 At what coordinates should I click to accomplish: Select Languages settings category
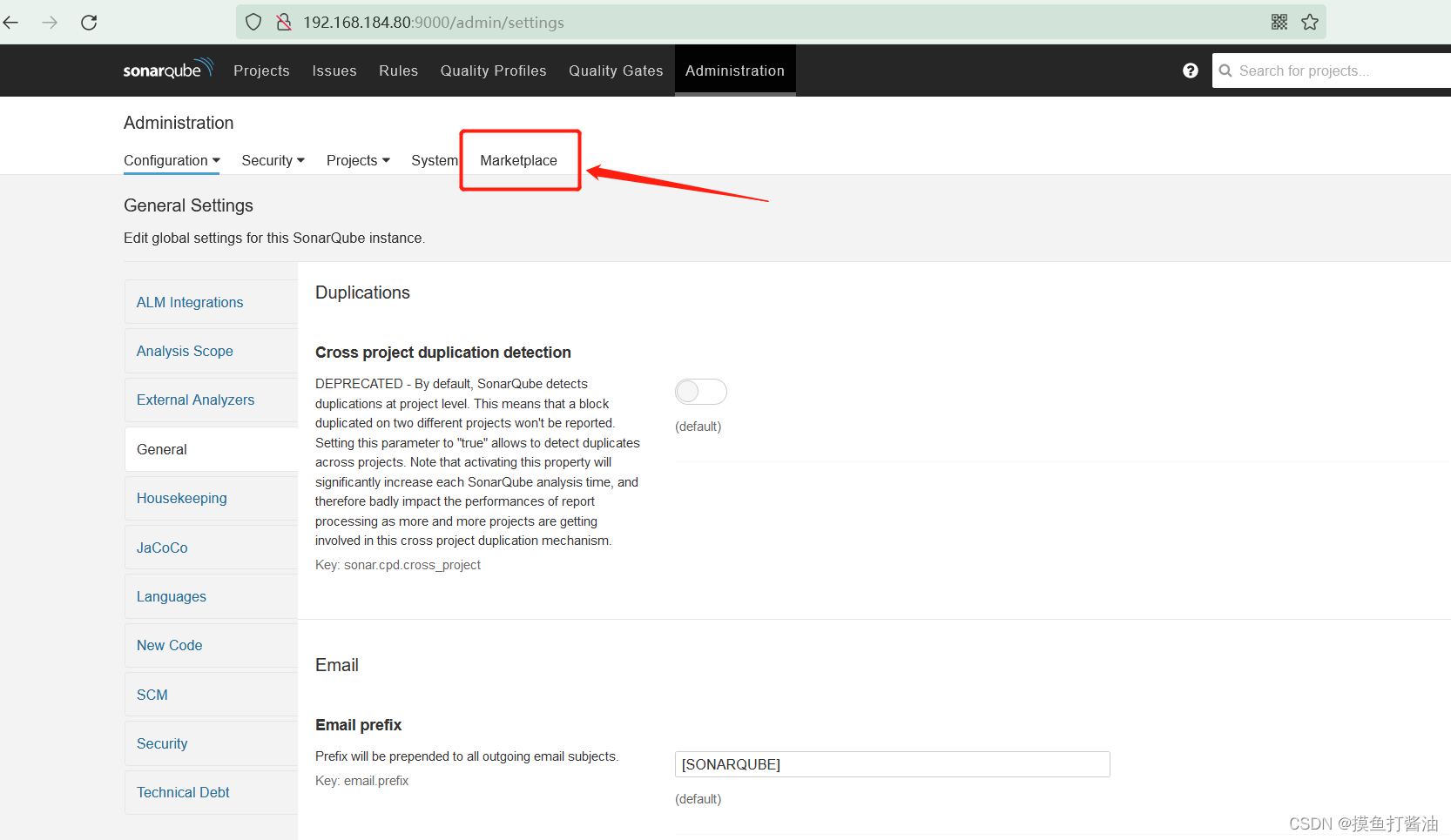pos(211,596)
